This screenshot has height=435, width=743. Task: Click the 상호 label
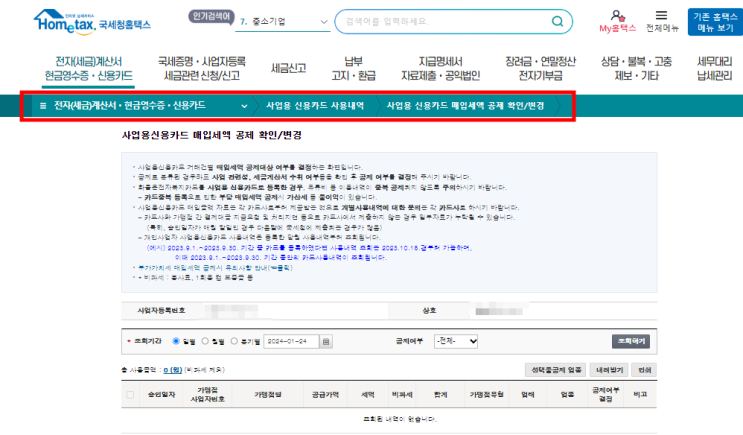click(x=429, y=311)
